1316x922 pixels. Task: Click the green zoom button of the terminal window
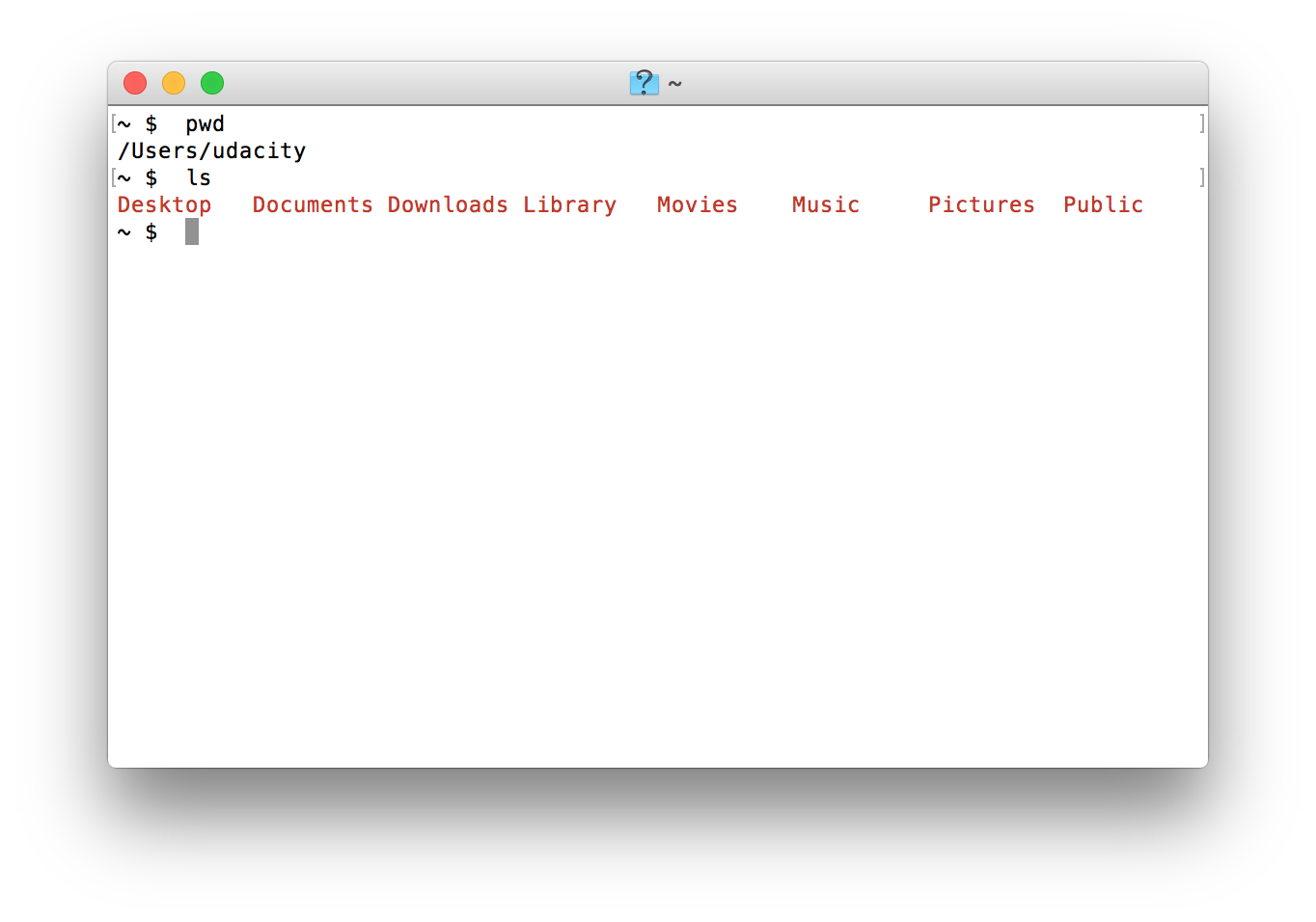pyautogui.click(x=211, y=83)
